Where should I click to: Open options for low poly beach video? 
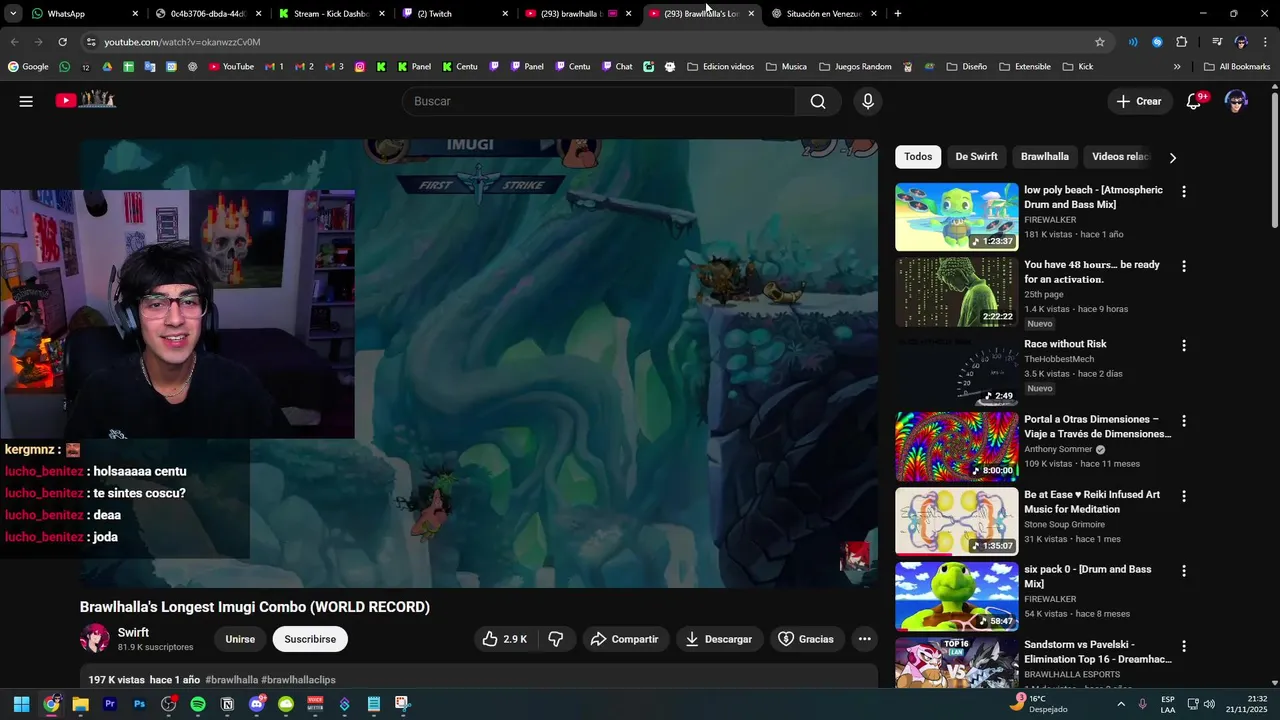(1184, 191)
